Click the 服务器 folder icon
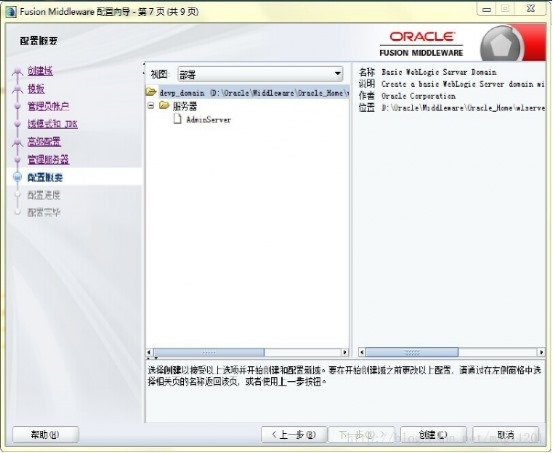The image size is (553, 453). pos(164,105)
